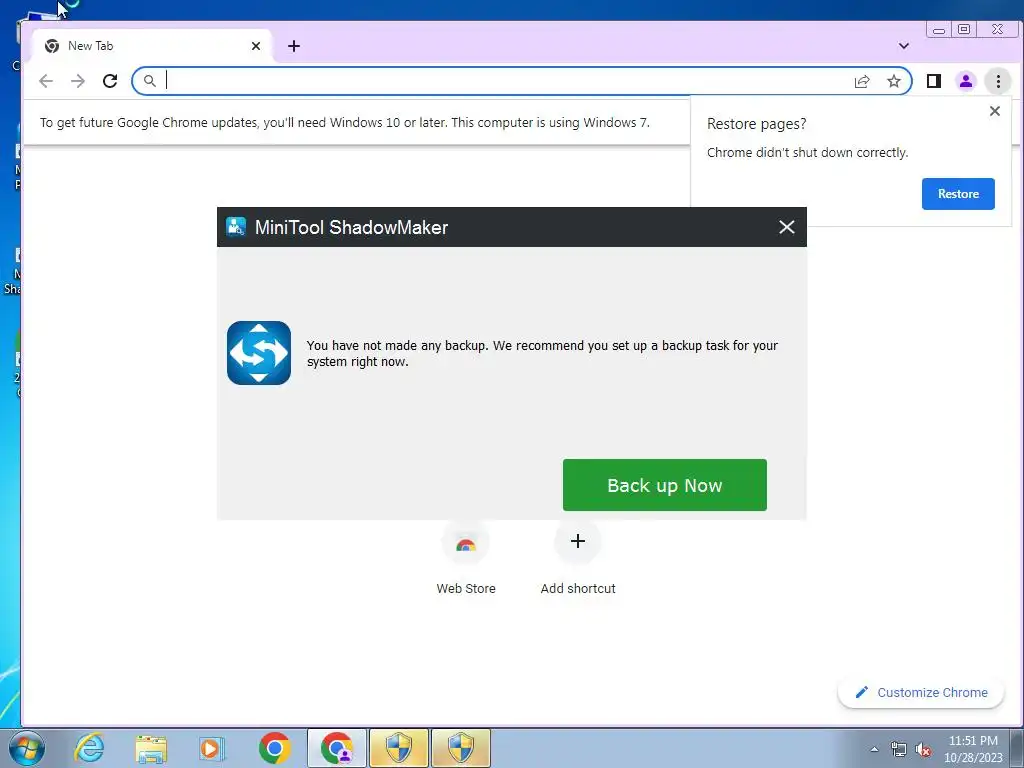Open the Windows Start menu

coord(27,748)
